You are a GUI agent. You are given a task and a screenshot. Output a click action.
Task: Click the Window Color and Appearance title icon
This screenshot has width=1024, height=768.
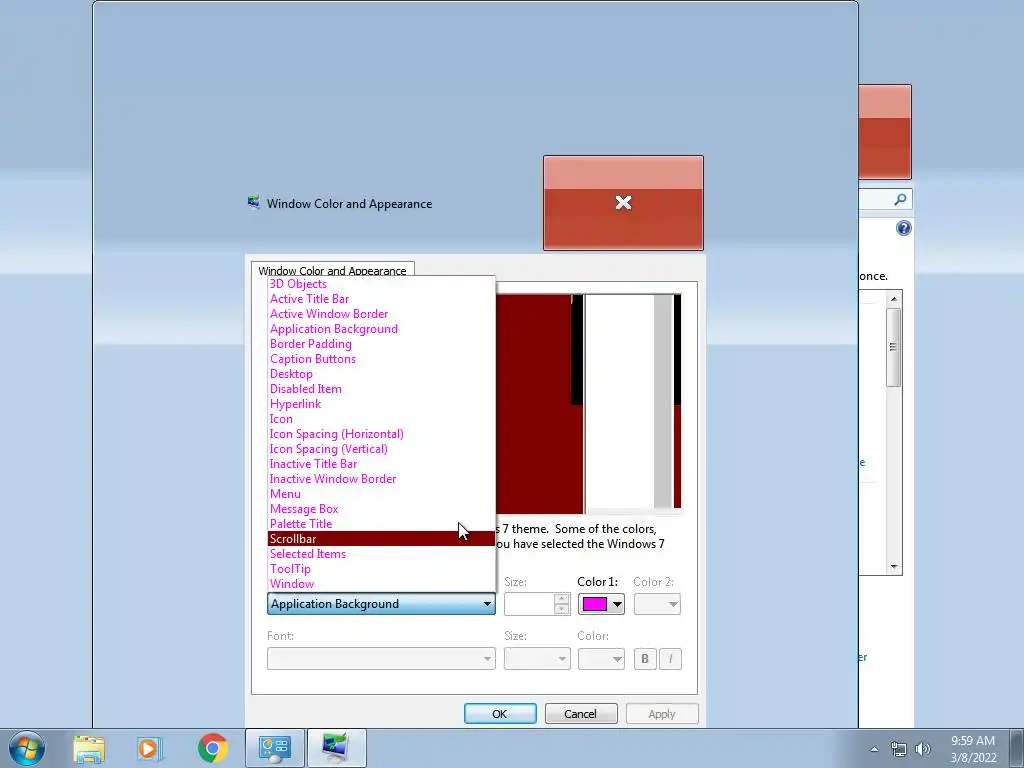pos(254,203)
